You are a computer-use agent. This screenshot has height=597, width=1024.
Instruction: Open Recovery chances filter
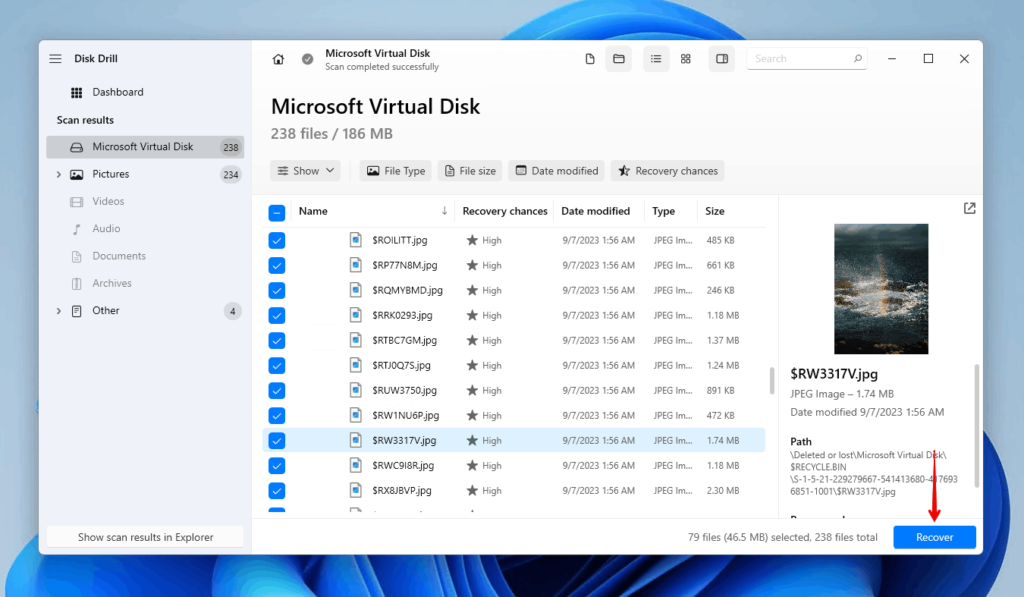667,170
